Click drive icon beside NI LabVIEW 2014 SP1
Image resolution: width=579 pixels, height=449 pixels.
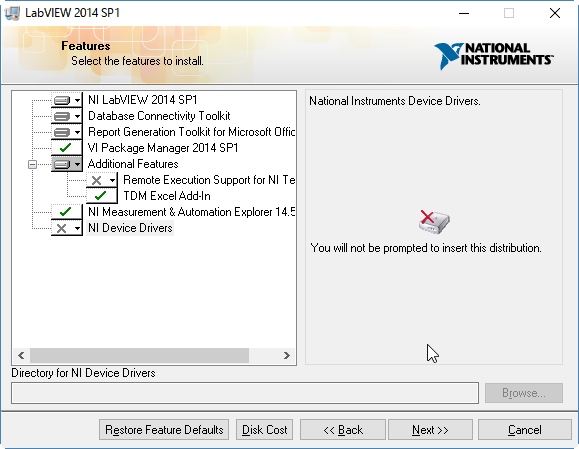point(62,100)
